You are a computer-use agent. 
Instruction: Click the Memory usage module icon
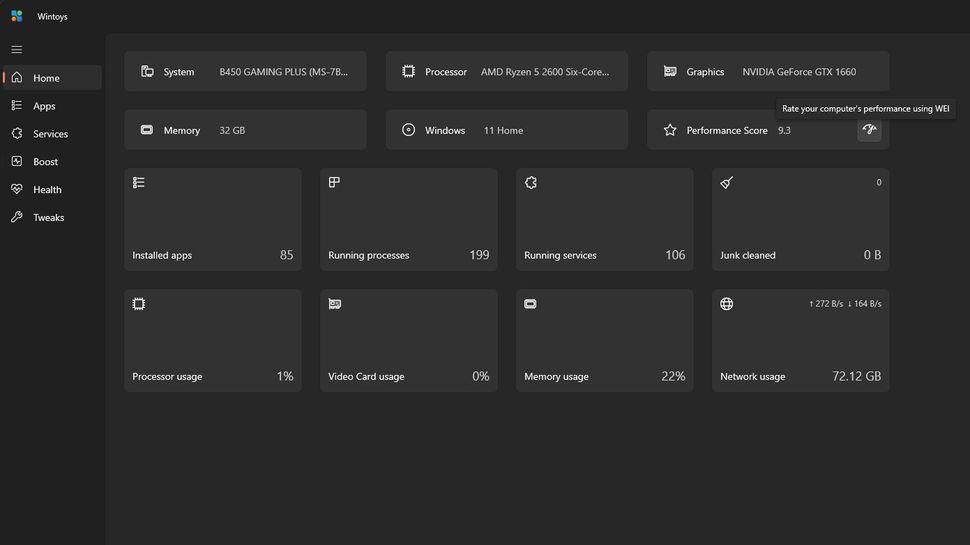coord(530,304)
